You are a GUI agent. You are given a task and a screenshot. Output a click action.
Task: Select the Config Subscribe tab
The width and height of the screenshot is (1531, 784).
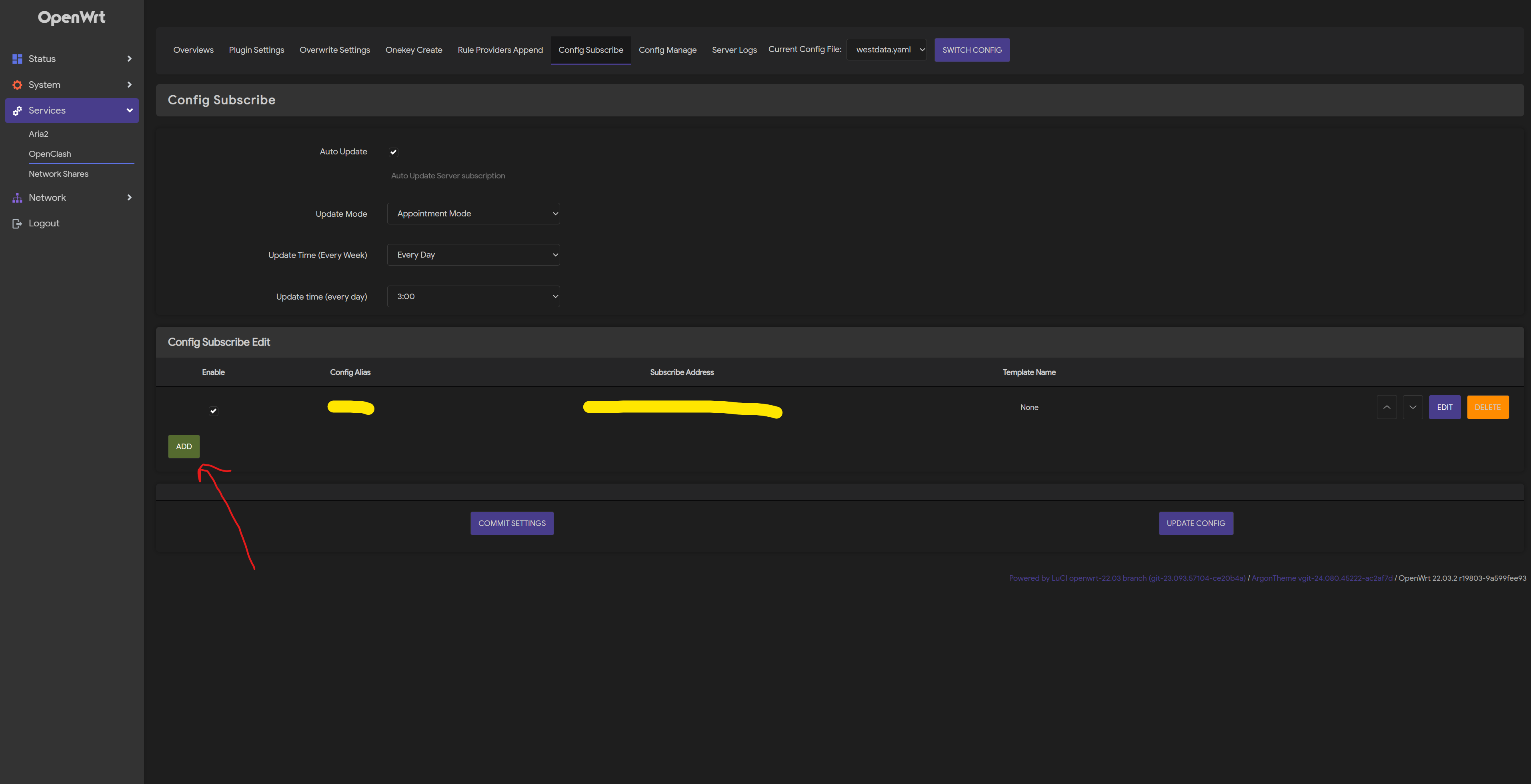591,50
